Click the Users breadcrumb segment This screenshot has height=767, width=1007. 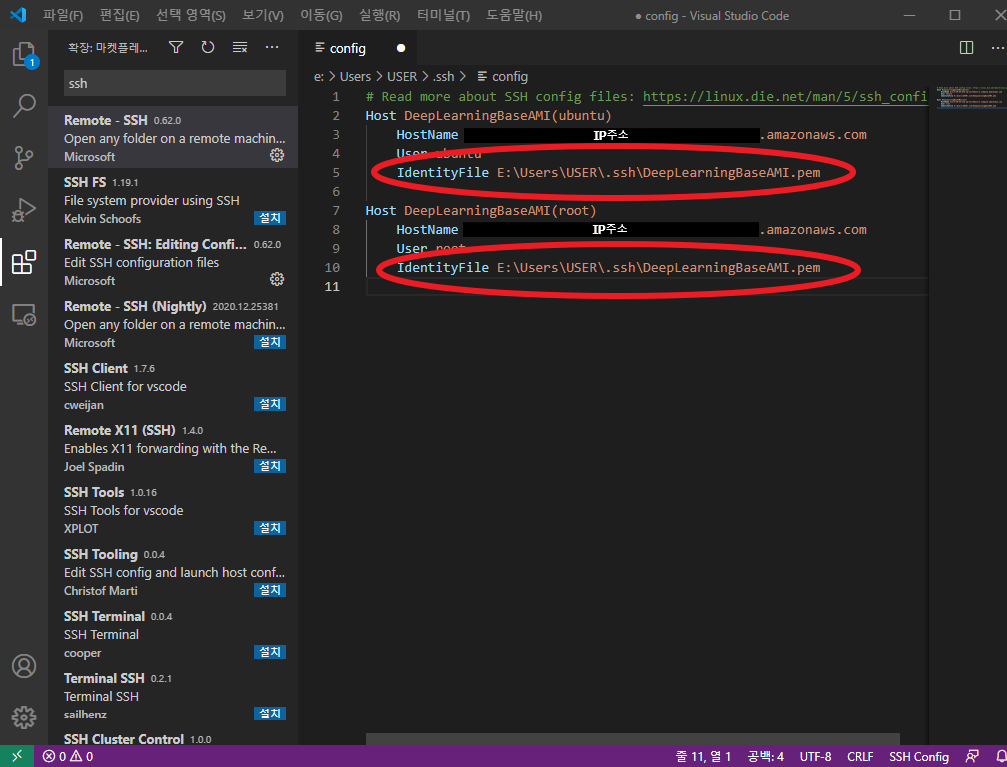(355, 76)
